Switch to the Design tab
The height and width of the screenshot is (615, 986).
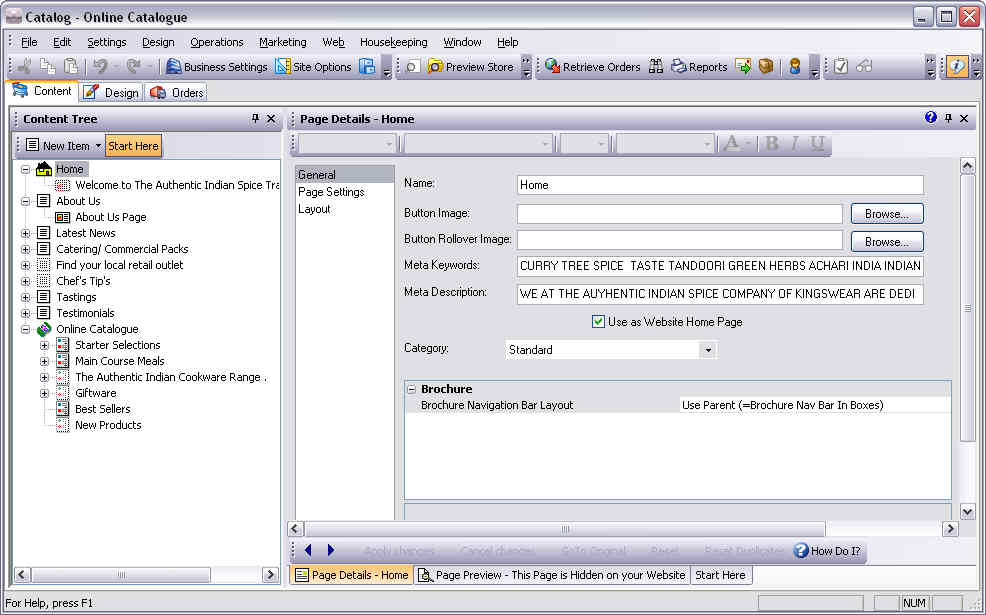[111, 92]
